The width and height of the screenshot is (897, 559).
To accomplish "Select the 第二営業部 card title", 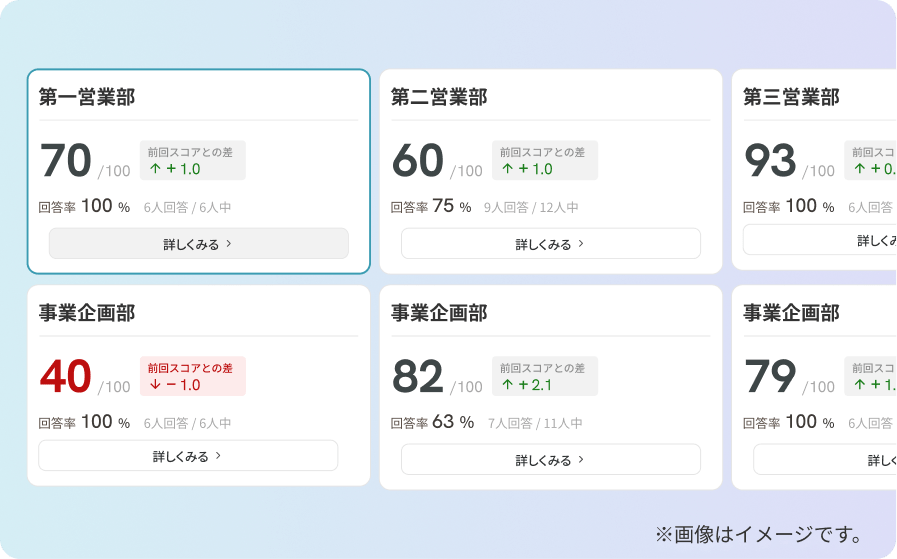I will [439, 97].
